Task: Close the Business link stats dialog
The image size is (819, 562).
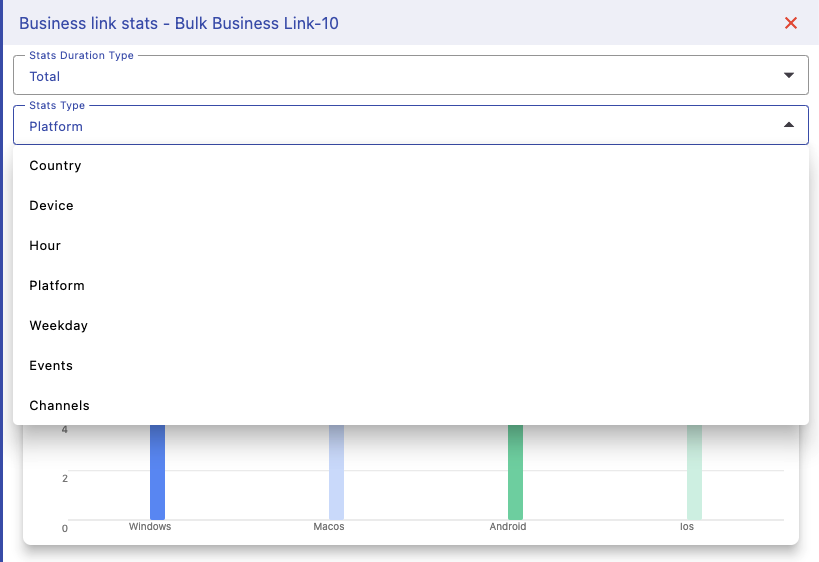Action: pyautogui.click(x=790, y=23)
